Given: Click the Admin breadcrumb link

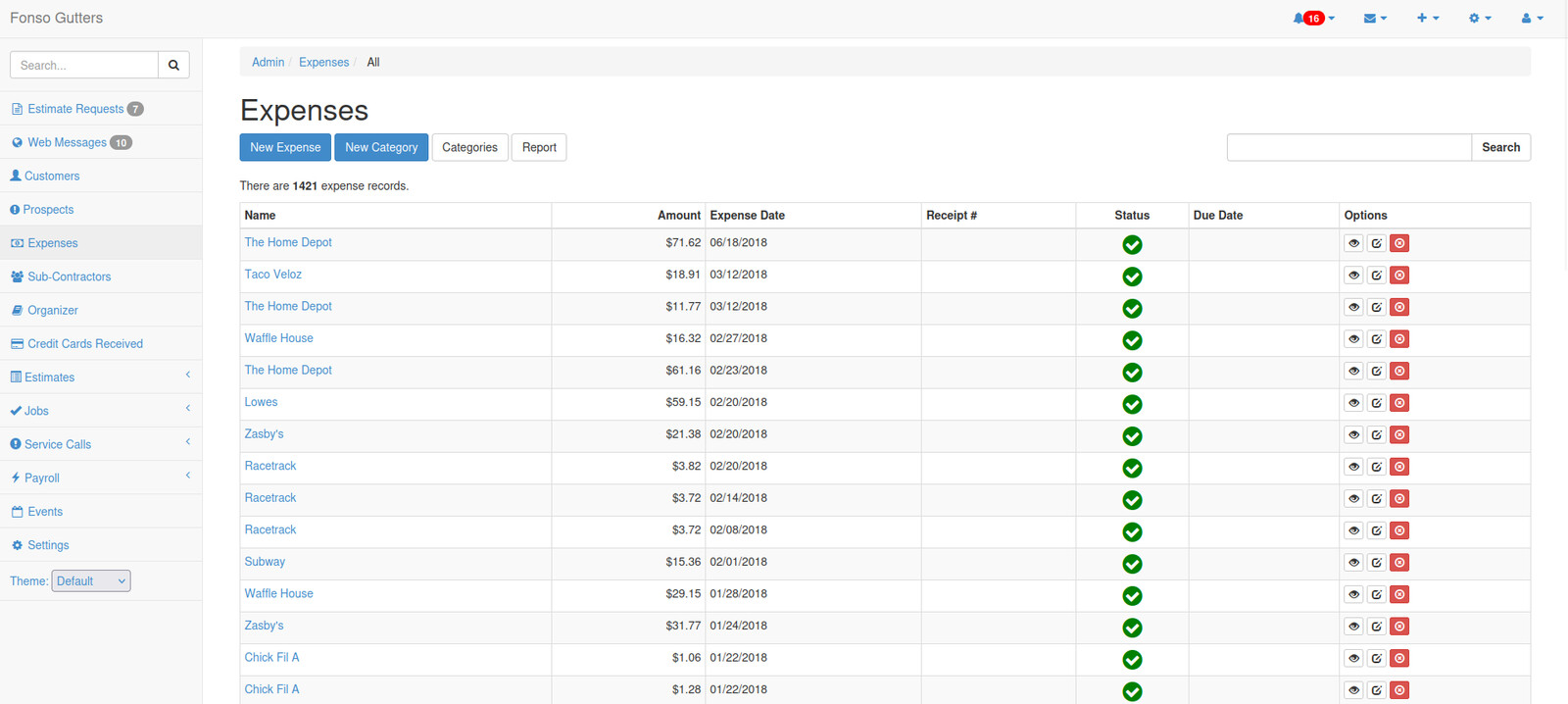Looking at the screenshot, I should tap(268, 62).
